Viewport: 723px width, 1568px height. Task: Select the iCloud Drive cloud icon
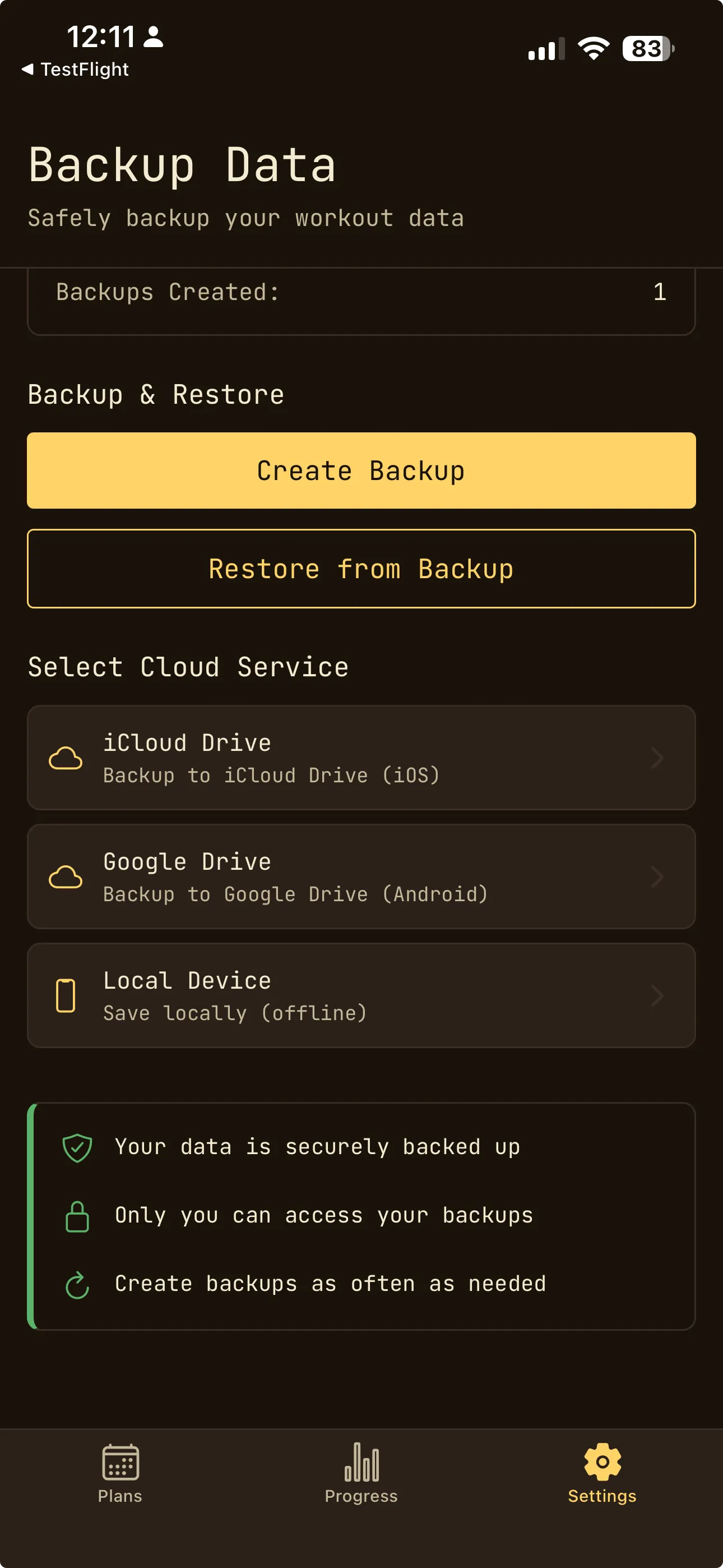pos(65,757)
